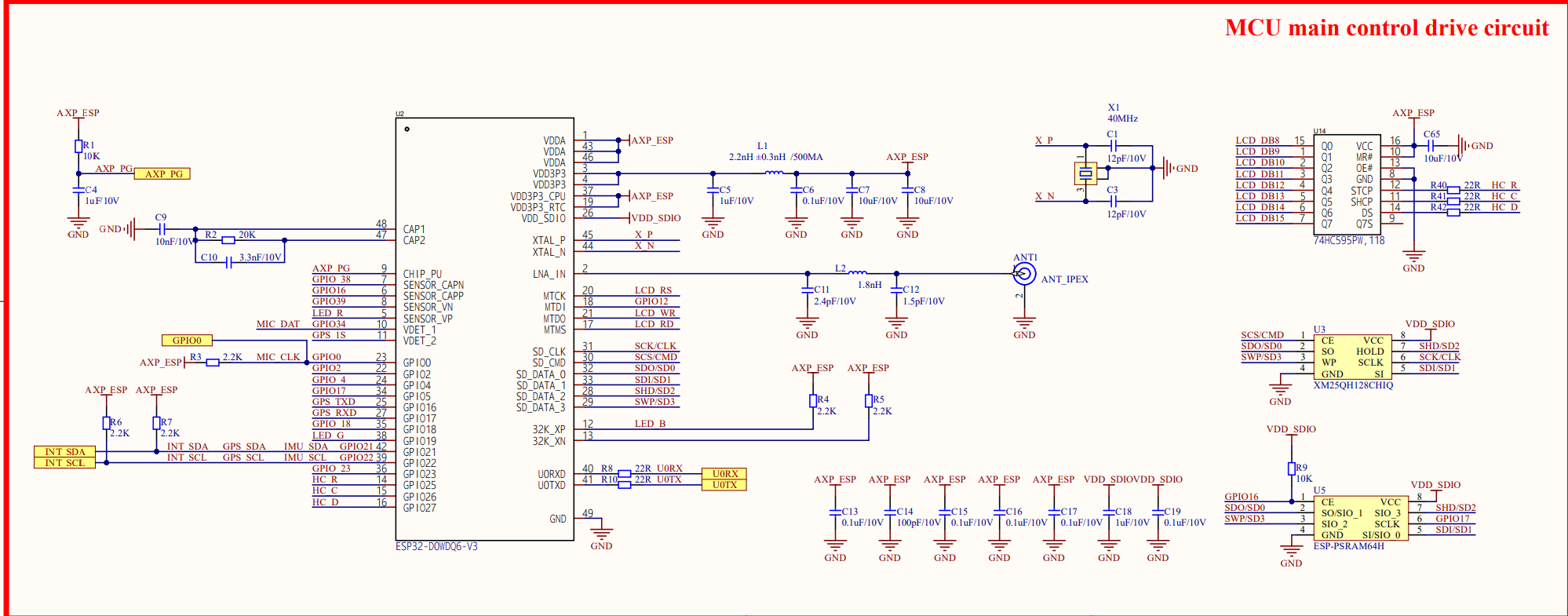Select resistor R5 2.2K
Image resolution: width=1568 pixels, height=616 pixels.
point(869,401)
